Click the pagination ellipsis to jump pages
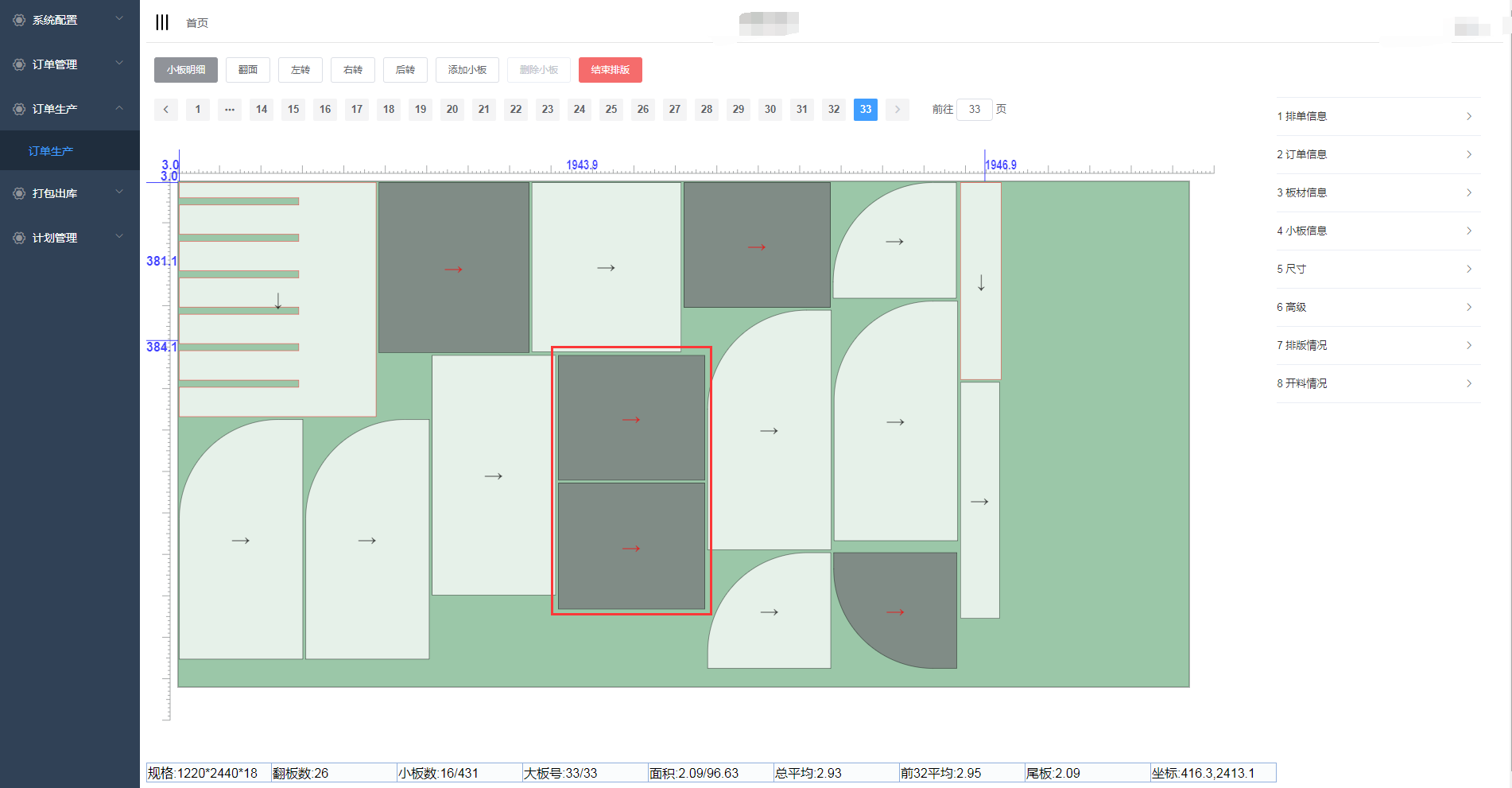Viewport: 1512px width, 788px height. (230, 110)
